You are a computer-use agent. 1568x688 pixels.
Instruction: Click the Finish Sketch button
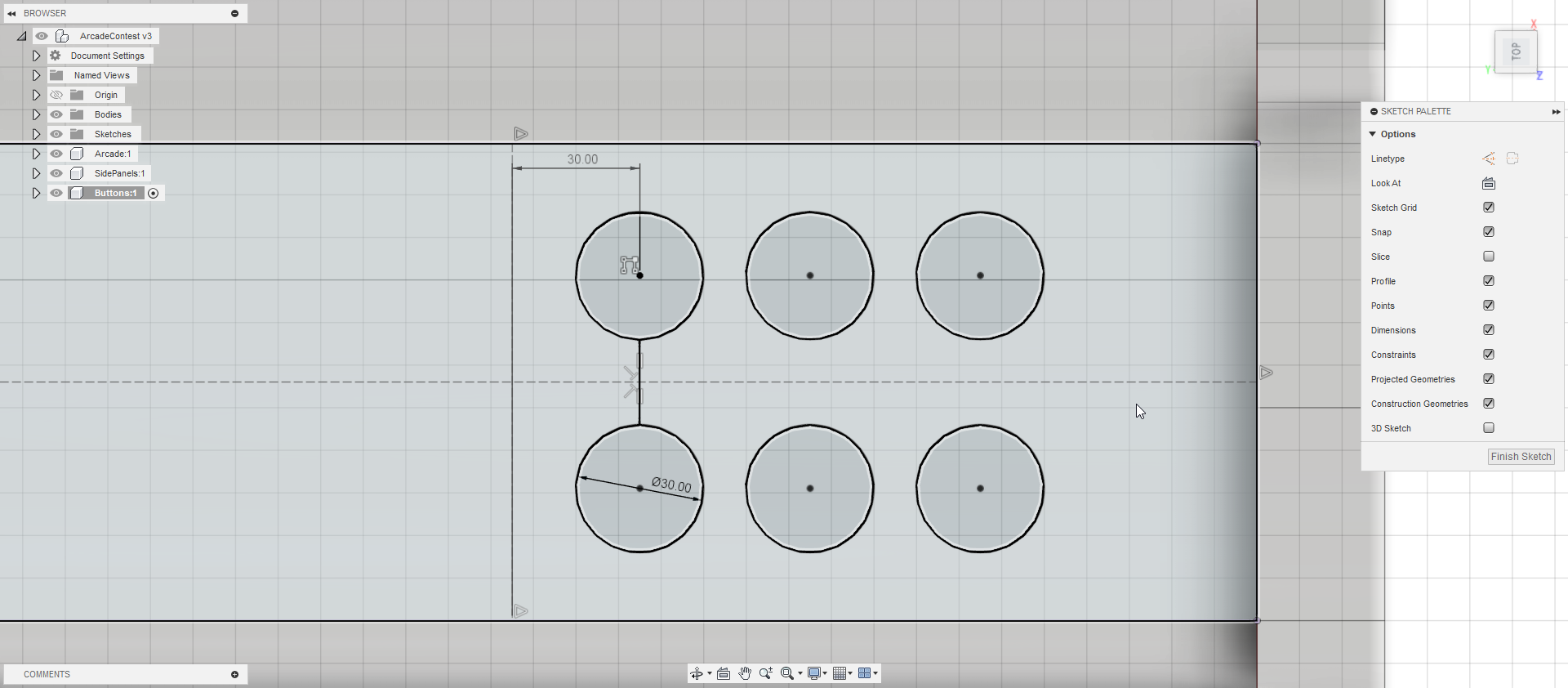click(x=1521, y=457)
